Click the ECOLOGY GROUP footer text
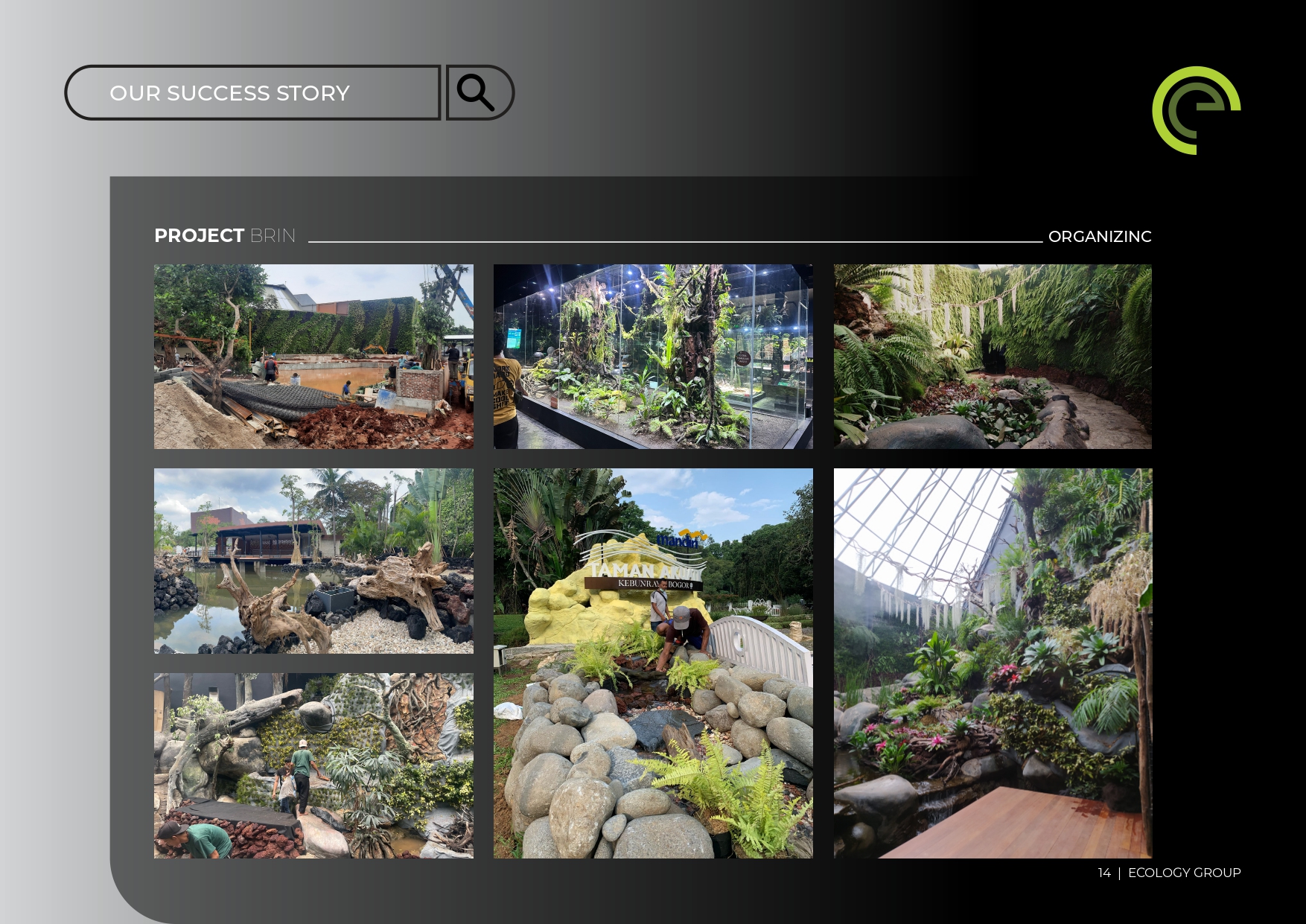Image resolution: width=1306 pixels, height=924 pixels. point(1184,873)
